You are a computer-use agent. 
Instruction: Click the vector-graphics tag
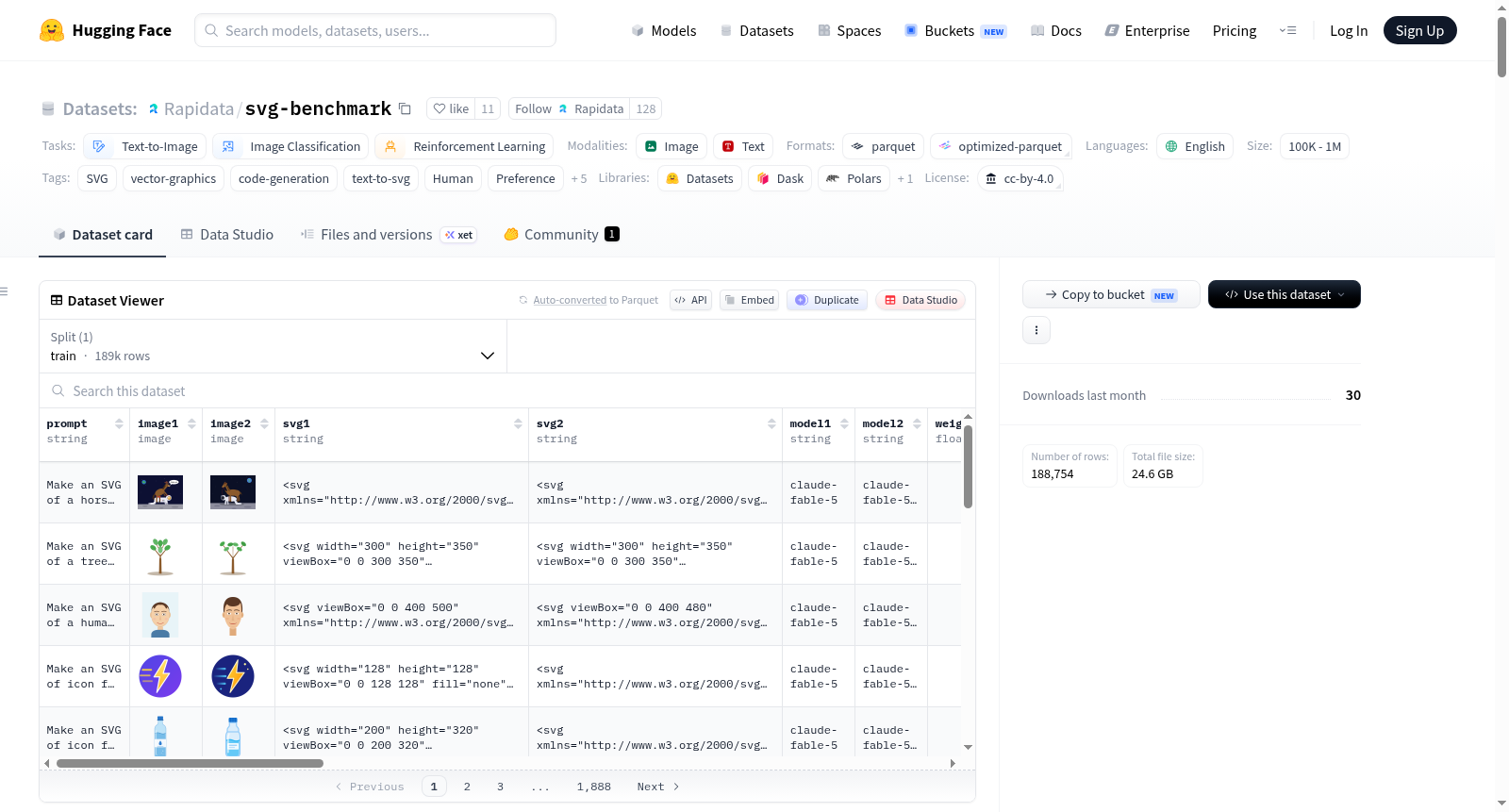click(174, 178)
